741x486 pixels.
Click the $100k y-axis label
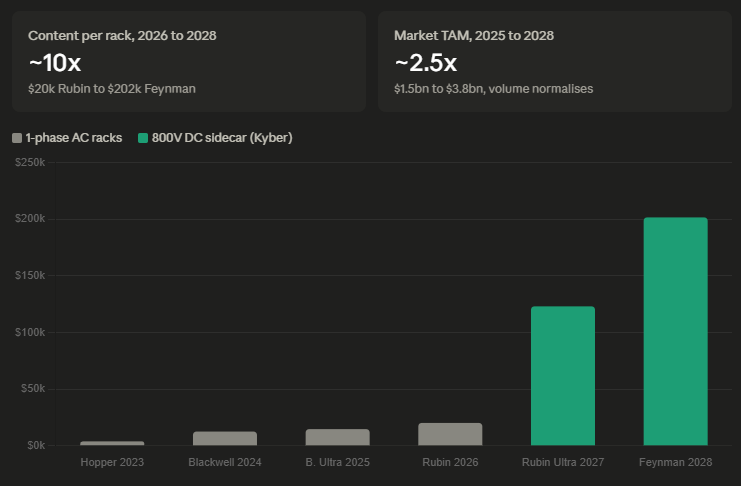30,332
